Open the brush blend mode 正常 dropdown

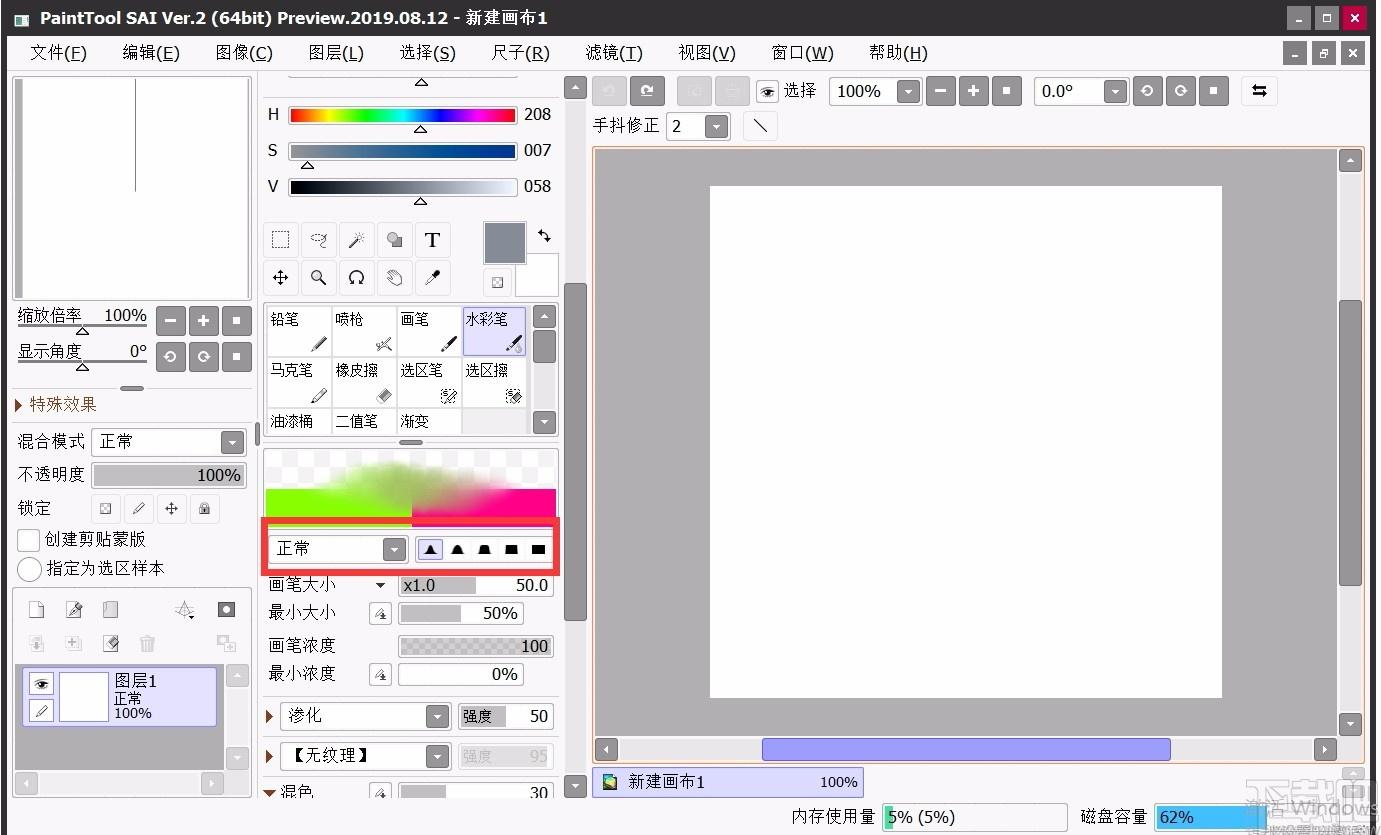(337, 549)
